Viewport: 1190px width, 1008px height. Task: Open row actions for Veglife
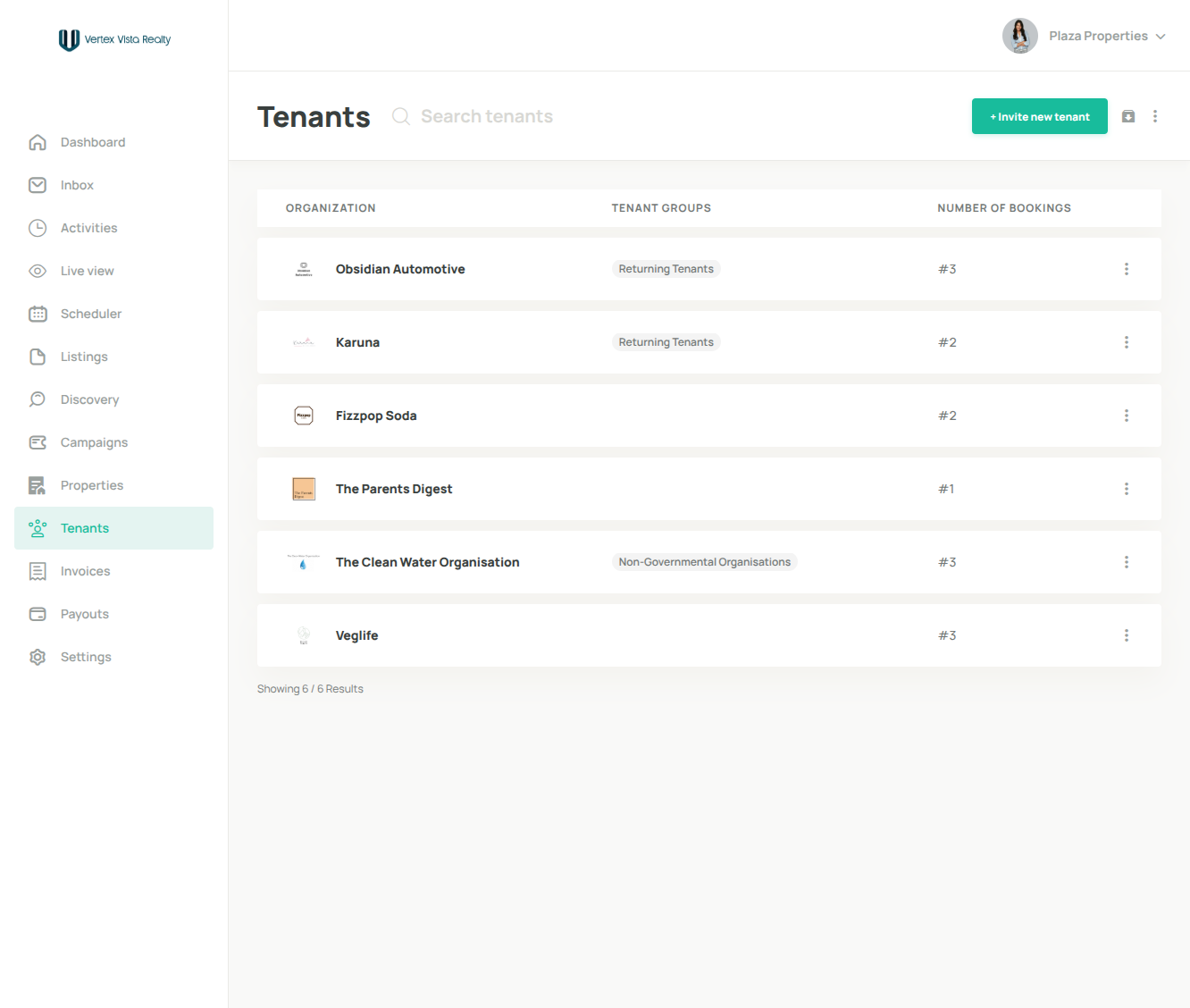1127,635
